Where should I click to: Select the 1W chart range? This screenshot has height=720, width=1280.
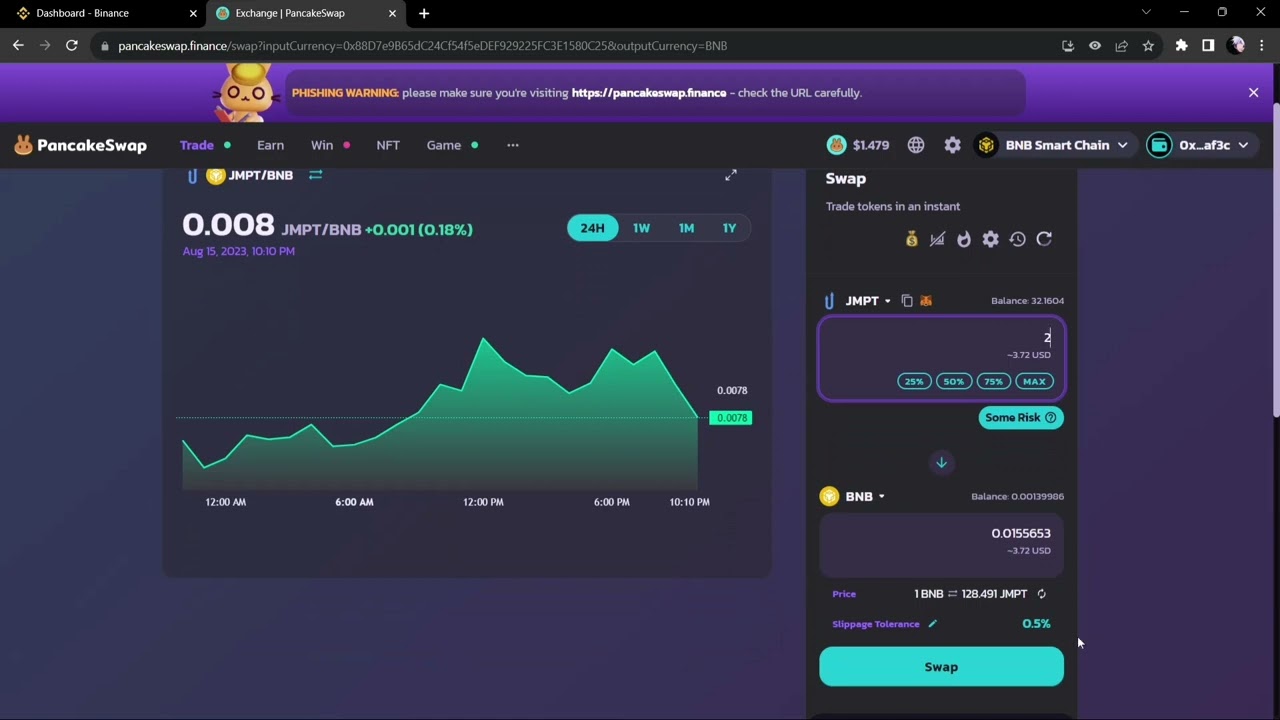pyautogui.click(x=641, y=228)
